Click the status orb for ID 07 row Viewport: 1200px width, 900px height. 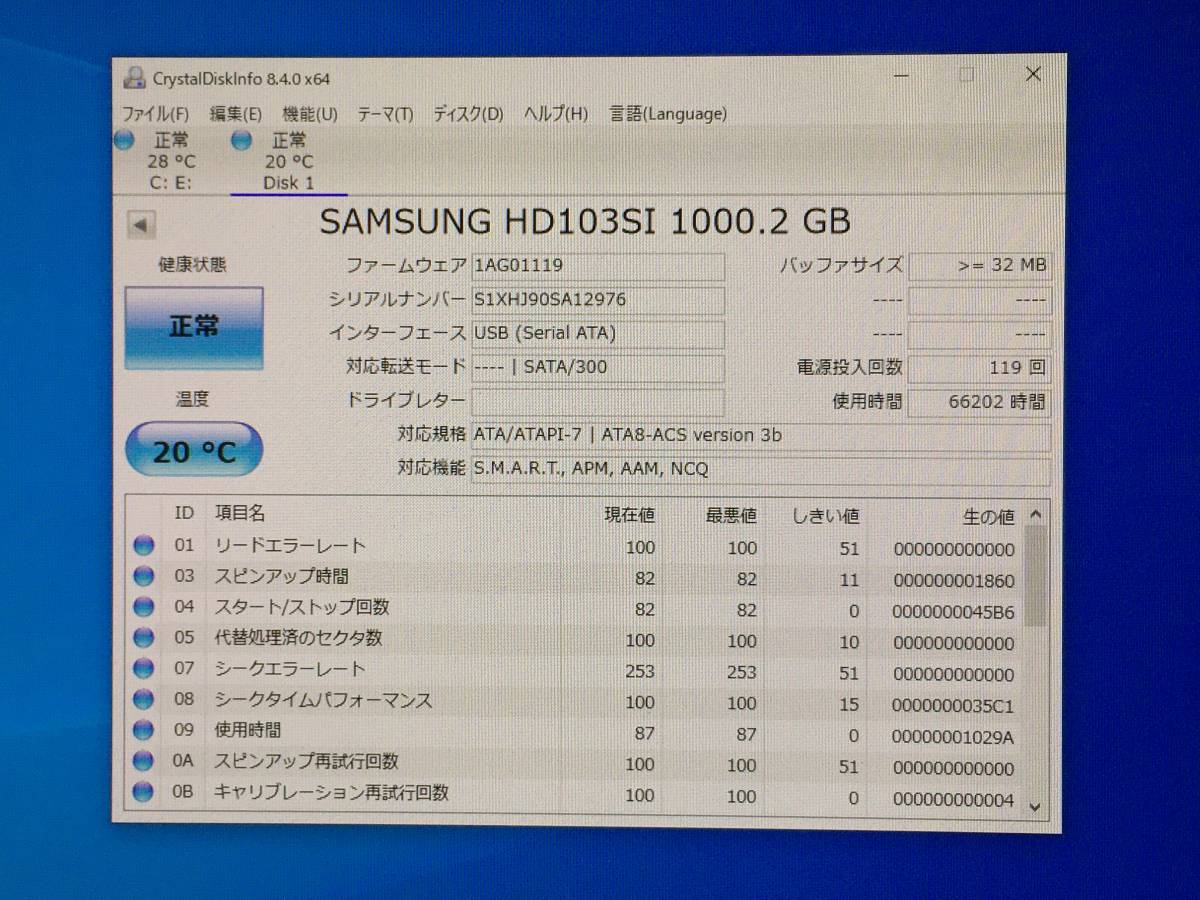[144, 669]
